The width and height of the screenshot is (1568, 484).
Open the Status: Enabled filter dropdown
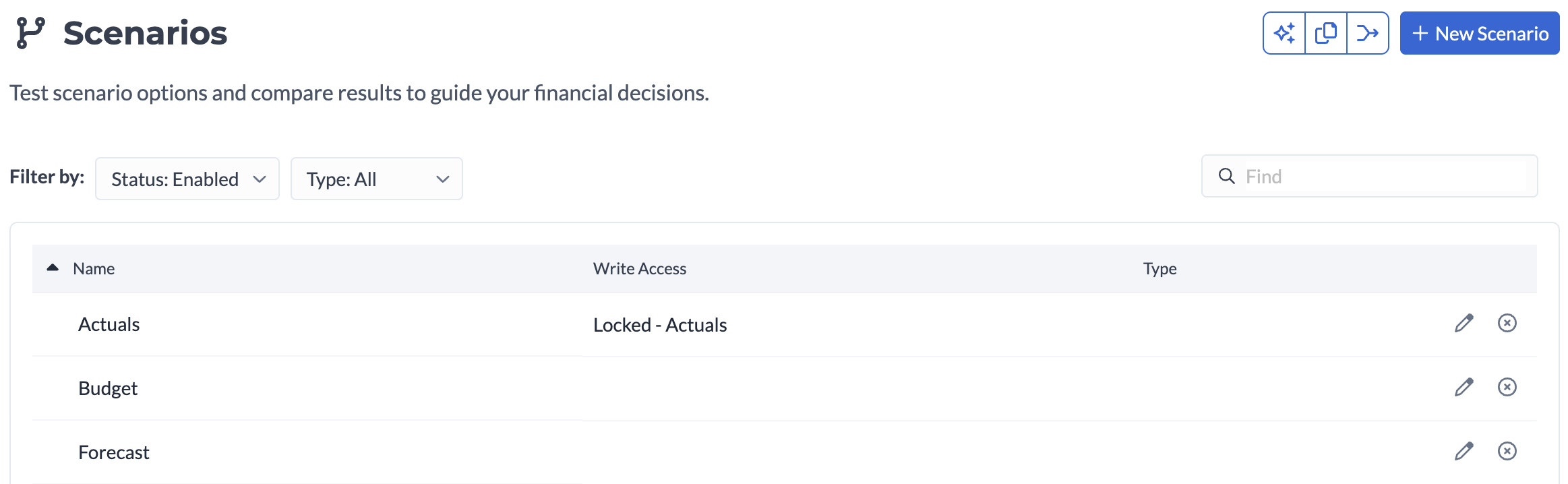coord(187,179)
